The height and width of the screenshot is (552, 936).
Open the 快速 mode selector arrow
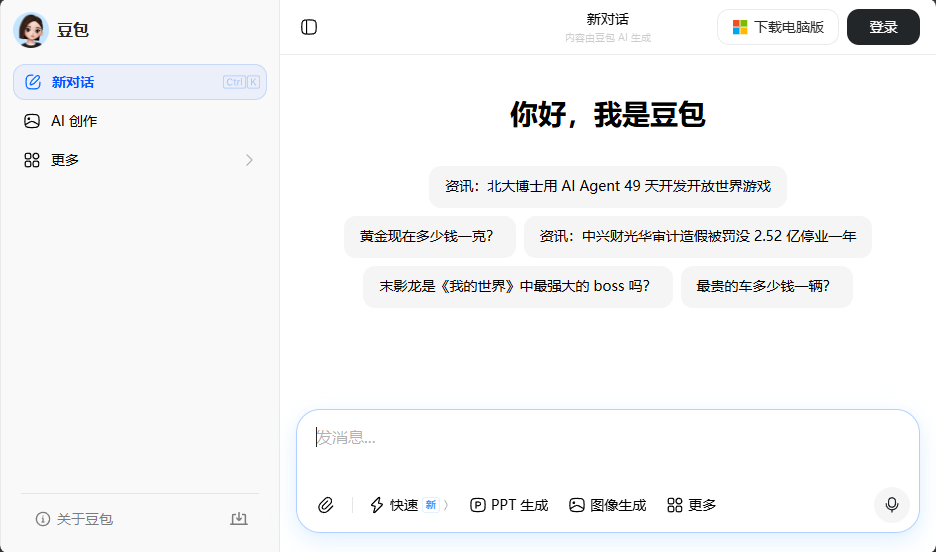446,505
